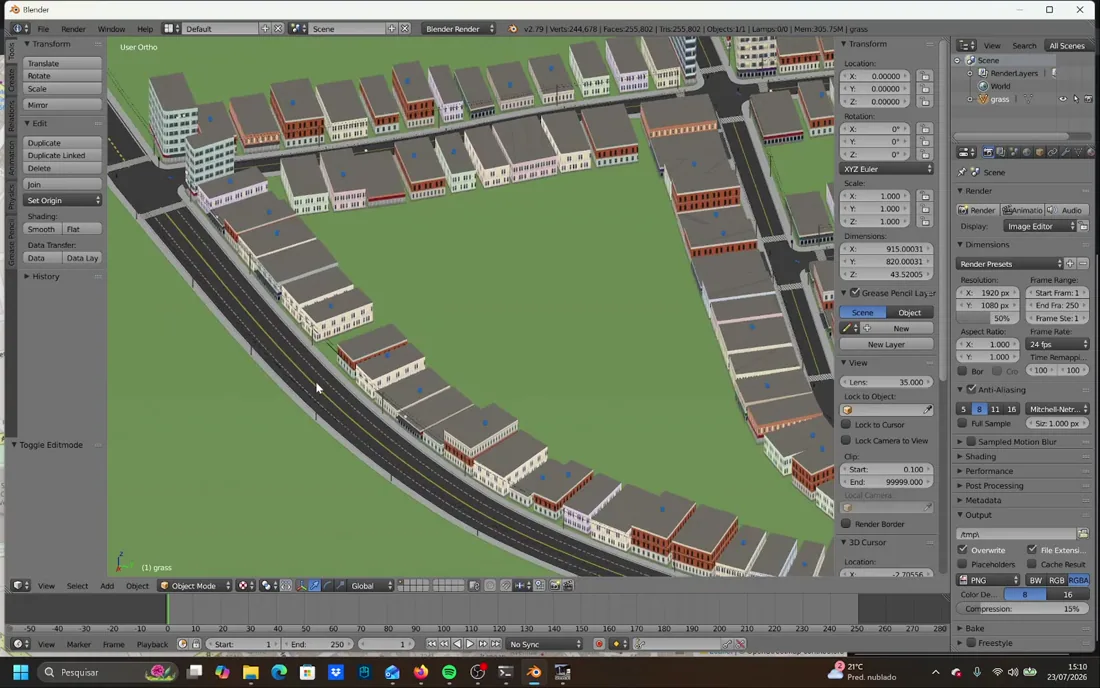Open Spotify from the taskbar
The width and height of the screenshot is (1100, 688).
click(449, 672)
